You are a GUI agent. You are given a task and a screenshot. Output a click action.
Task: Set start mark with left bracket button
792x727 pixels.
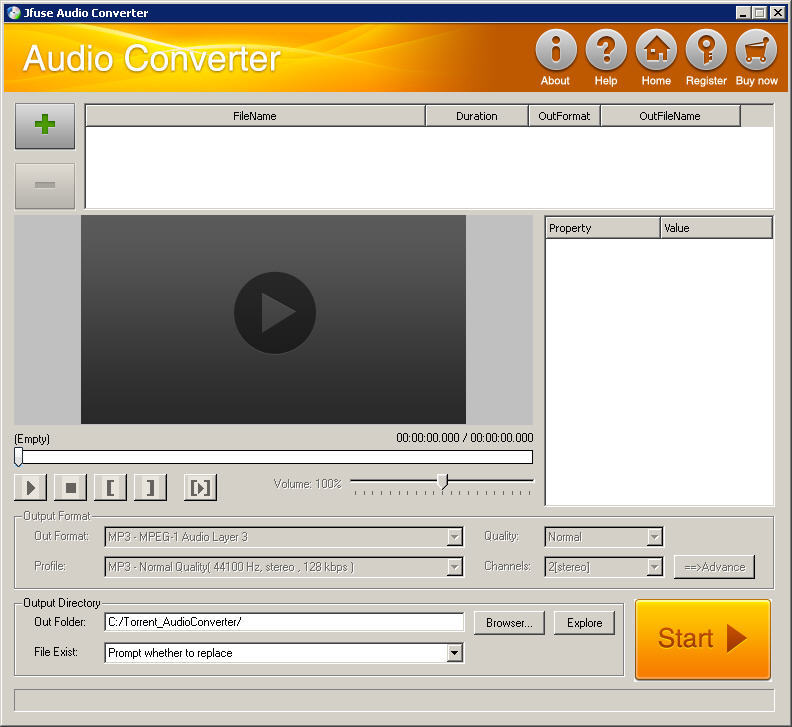(110, 488)
